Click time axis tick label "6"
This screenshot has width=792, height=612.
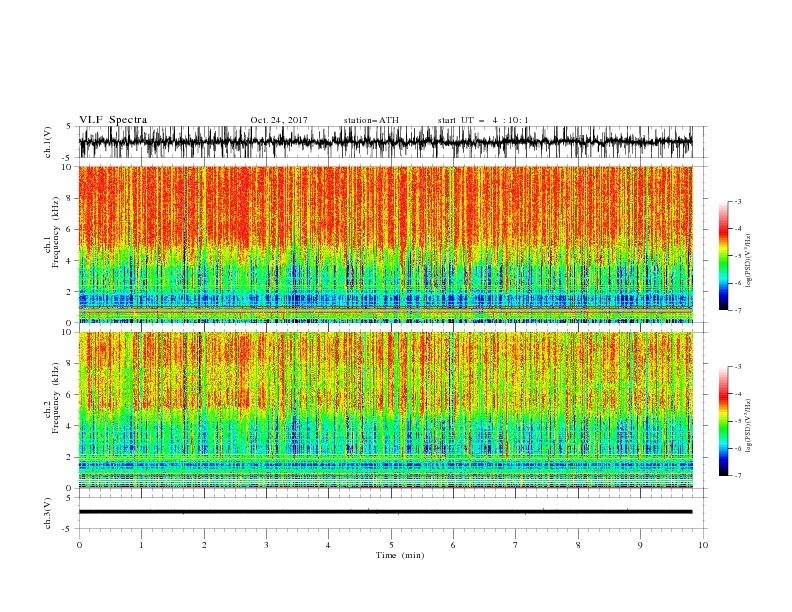pyautogui.click(x=453, y=545)
